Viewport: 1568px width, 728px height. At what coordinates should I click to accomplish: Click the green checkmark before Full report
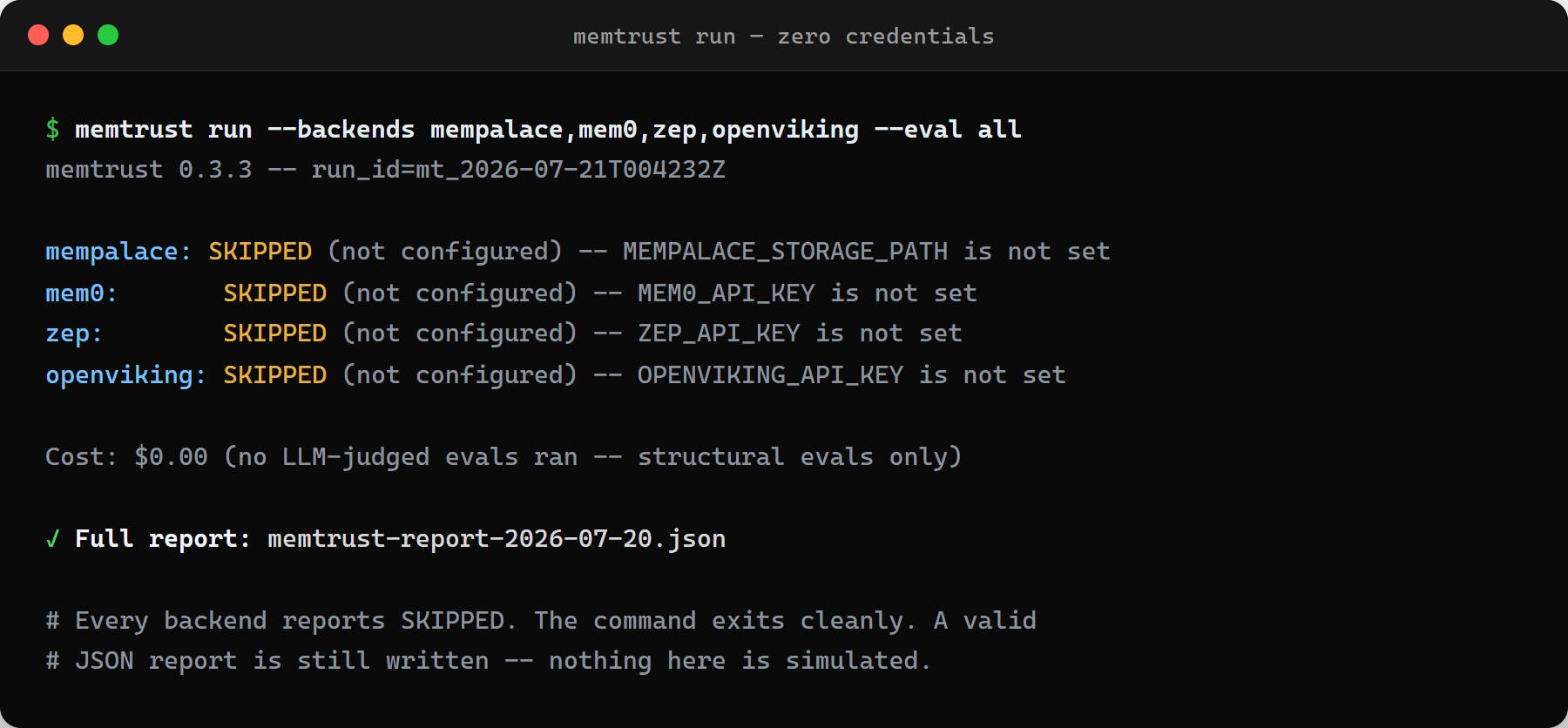coord(53,539)
